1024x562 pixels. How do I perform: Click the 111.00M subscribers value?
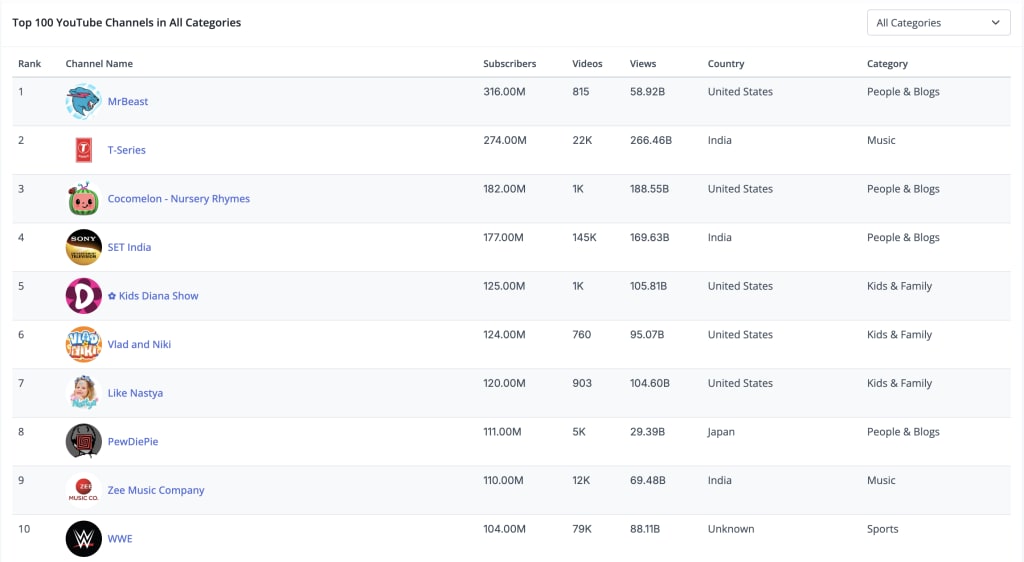tap(502, 431)
